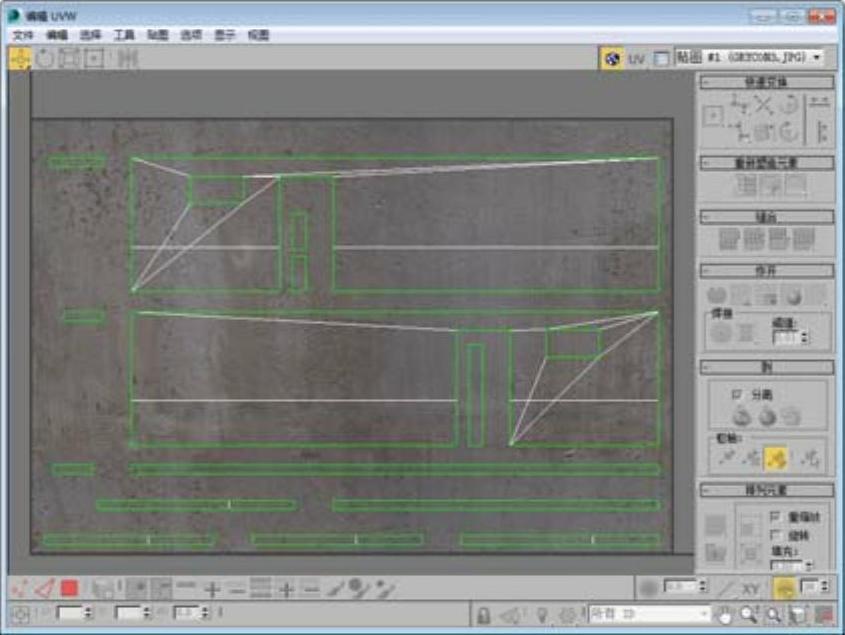845x635 pixels.
Task: Select the Move tool in top toolbar
Action: (x=20, y=58)
